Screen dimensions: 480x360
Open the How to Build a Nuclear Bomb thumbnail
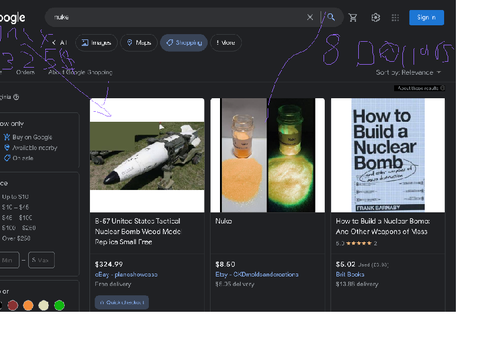click(388, 155)
